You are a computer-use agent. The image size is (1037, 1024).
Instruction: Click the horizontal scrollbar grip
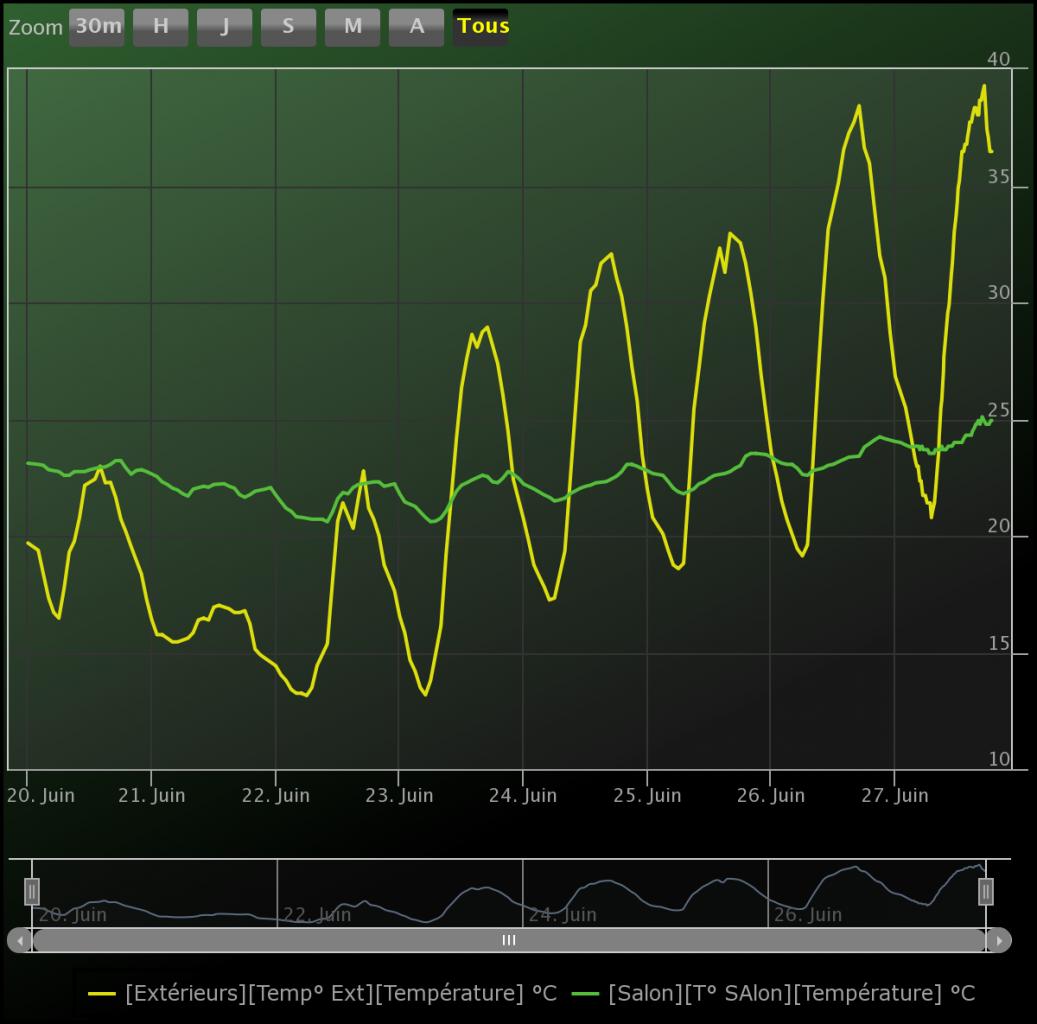pyautogui.click(x=509, y=940)
